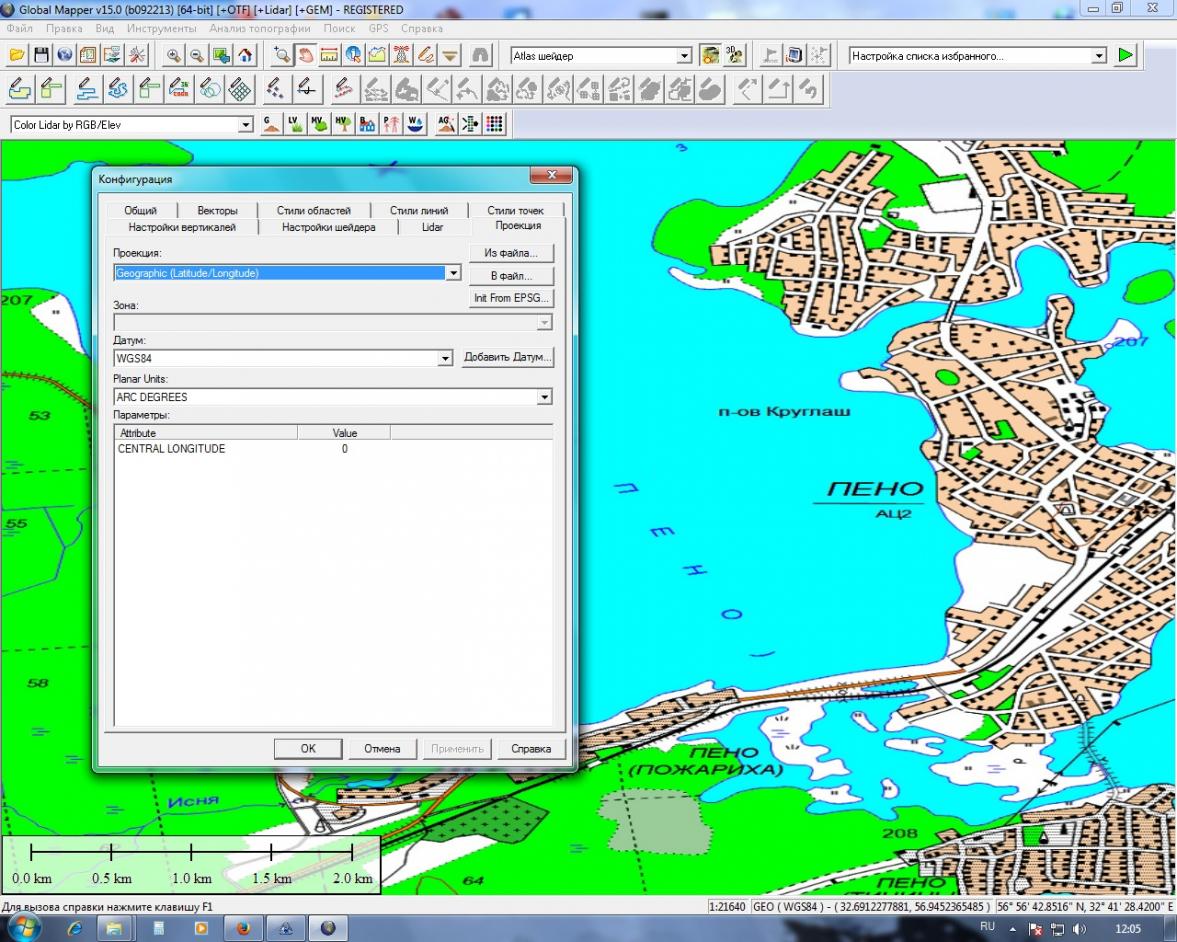Image resolution: width=1177 pixels, height=942 pixels.
Task: Select the Measure ruler tool
Action: 329,55
